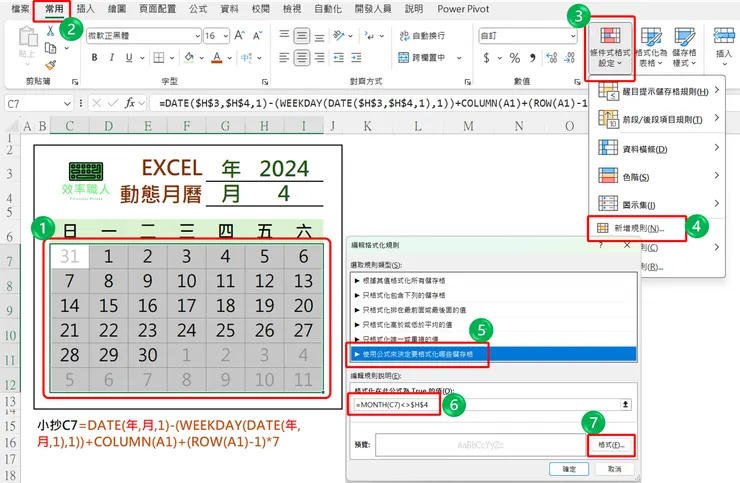The image size is (740, 483).
Task: Open the 檔案 file tab
Action: click(x=20, y=8)
